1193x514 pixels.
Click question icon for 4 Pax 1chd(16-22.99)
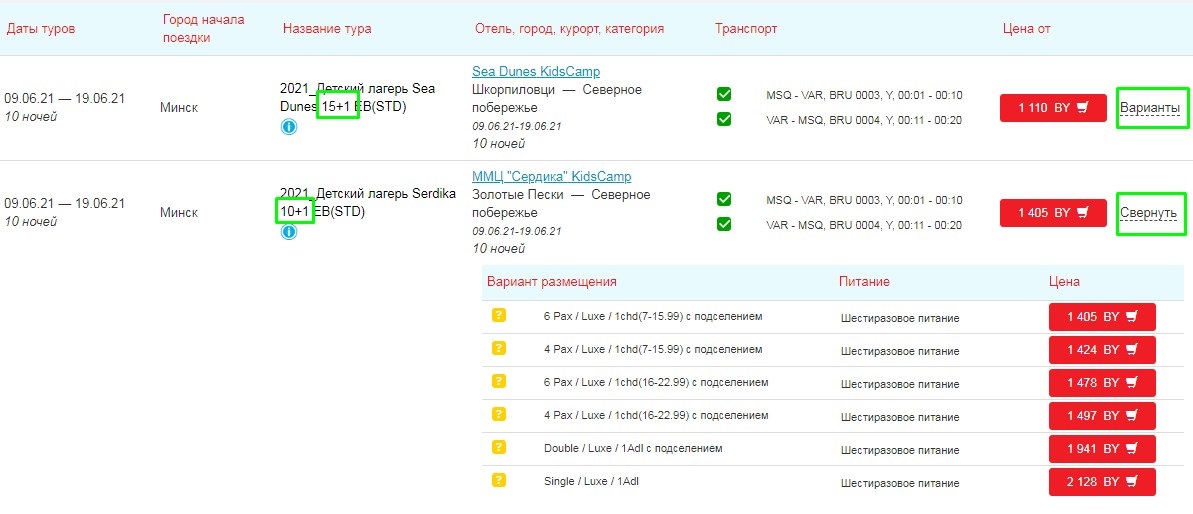498,414
